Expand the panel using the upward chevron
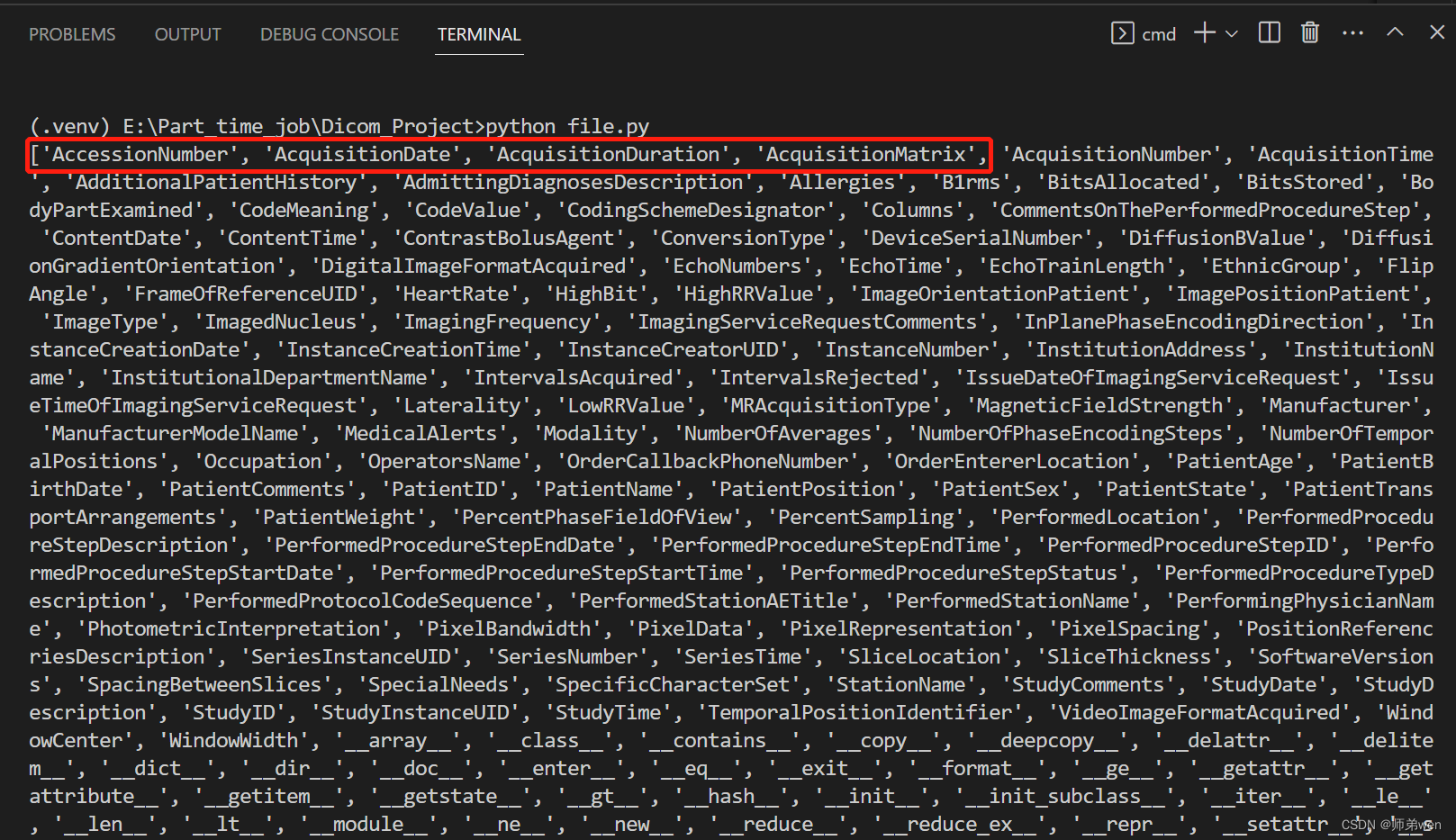1456x840 pixels. coord(1394,32)
